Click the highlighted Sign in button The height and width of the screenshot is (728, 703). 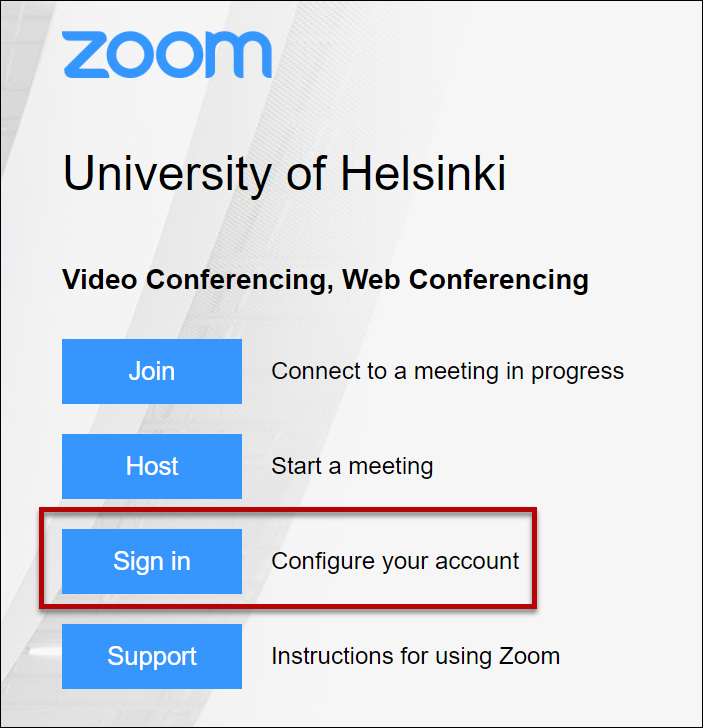[x=152, y=561]
